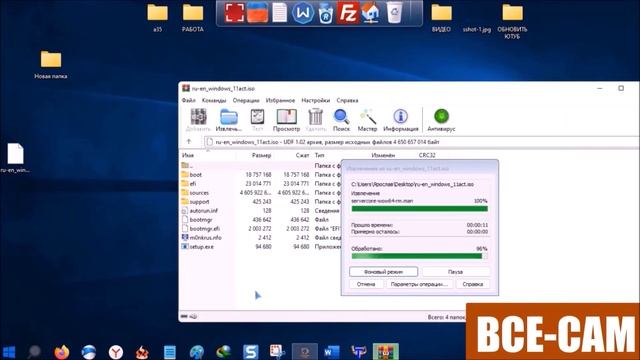Click the parent folder ".." row
Screen dimensions: 640x360
(x=260, y=165)
